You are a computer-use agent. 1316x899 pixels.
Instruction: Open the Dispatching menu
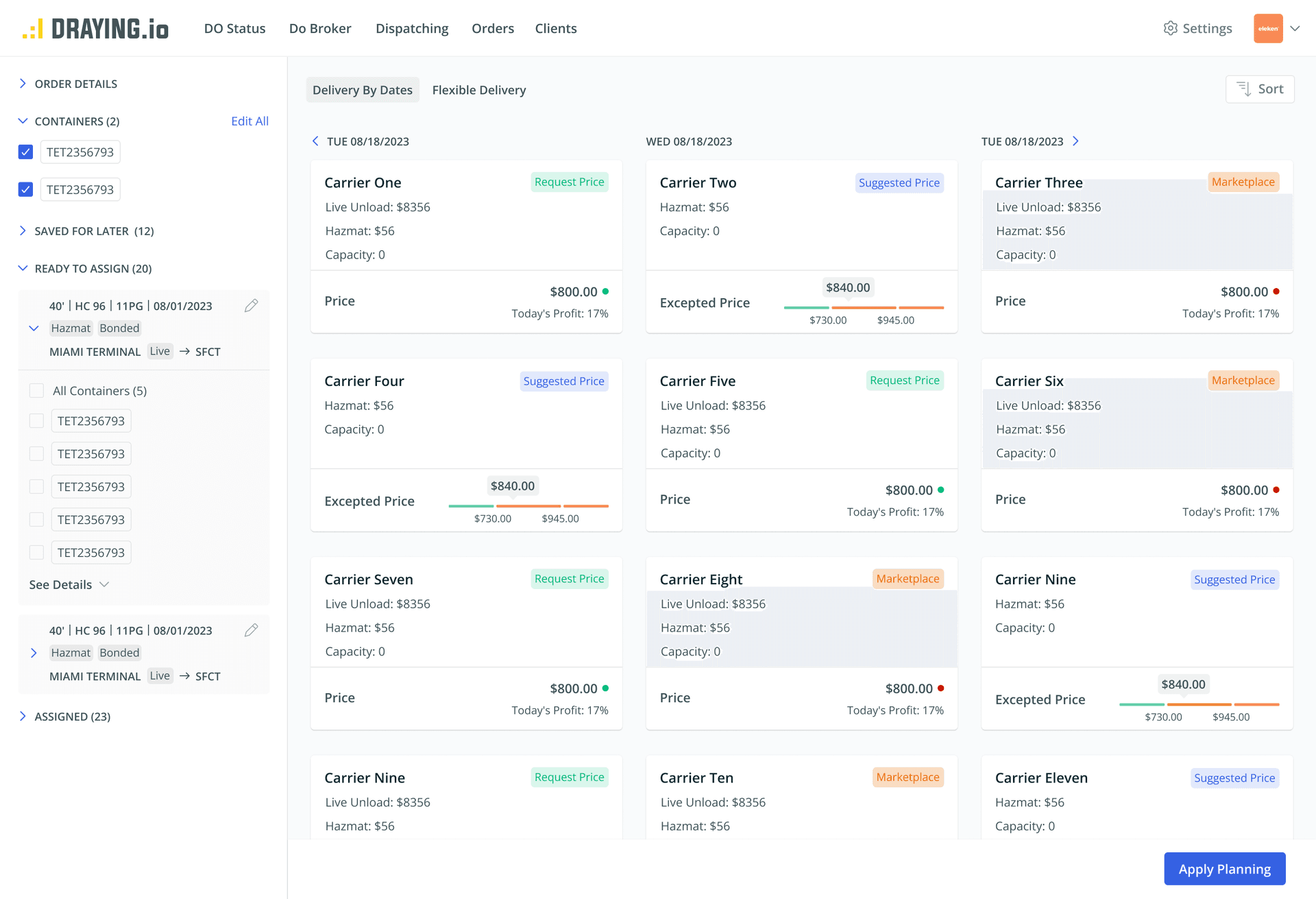(x=411, y=29)
